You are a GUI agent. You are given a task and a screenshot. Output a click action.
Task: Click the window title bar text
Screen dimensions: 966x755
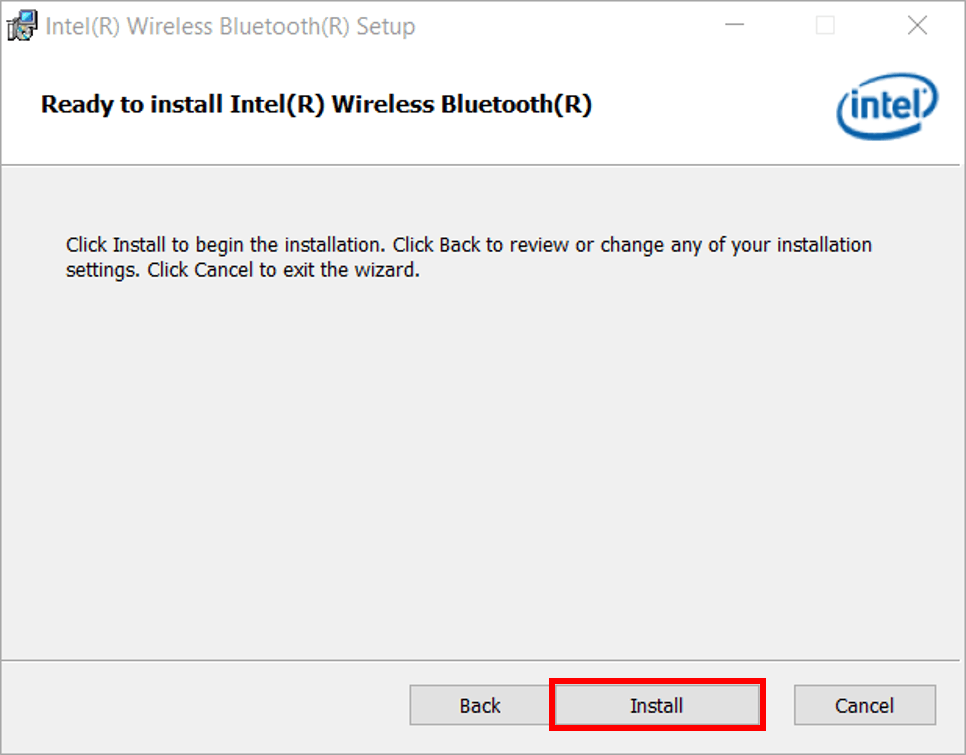(228, 26)
